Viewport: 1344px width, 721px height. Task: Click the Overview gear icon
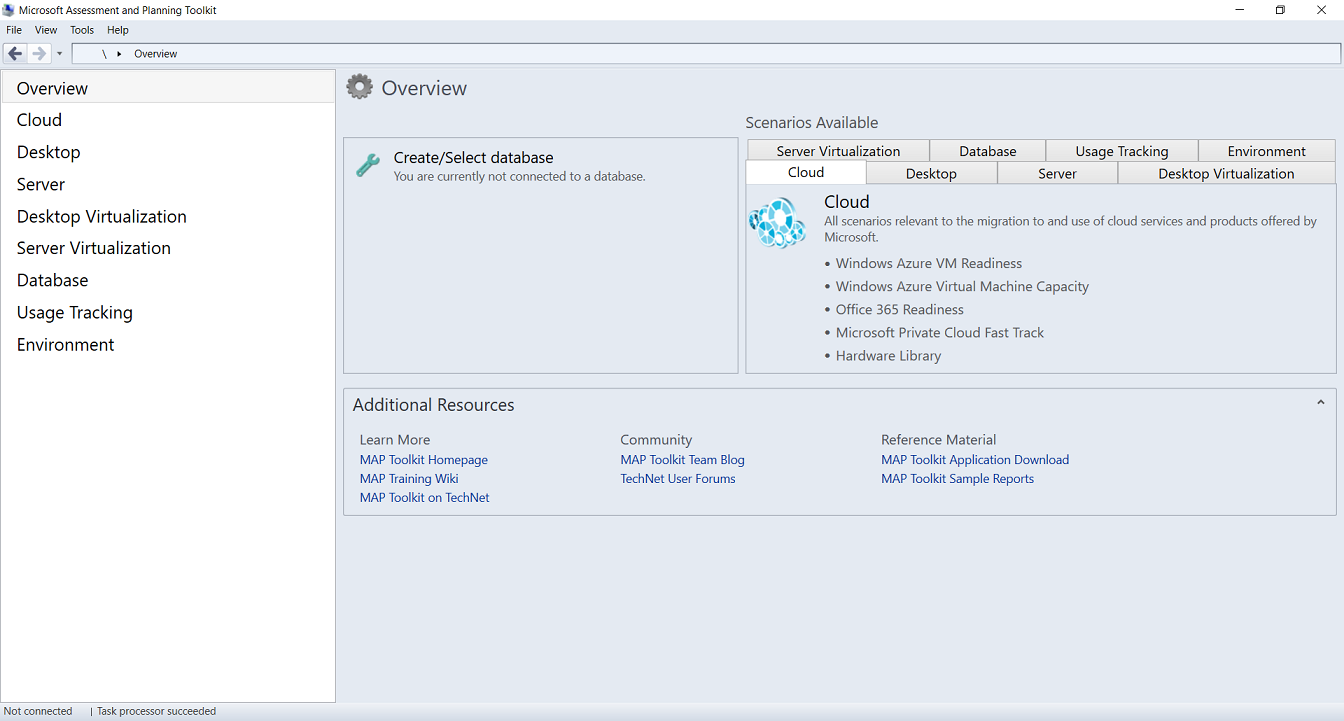tap(359, 87)
